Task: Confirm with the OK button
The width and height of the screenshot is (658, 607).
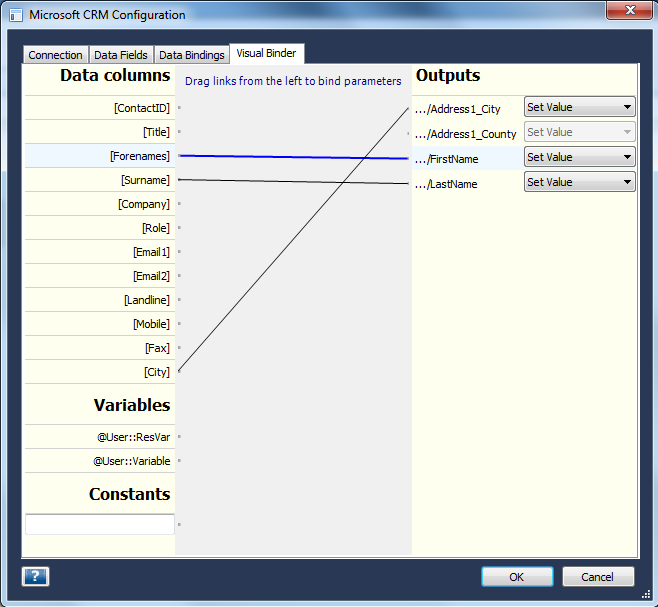Action: tap(517, 577)
